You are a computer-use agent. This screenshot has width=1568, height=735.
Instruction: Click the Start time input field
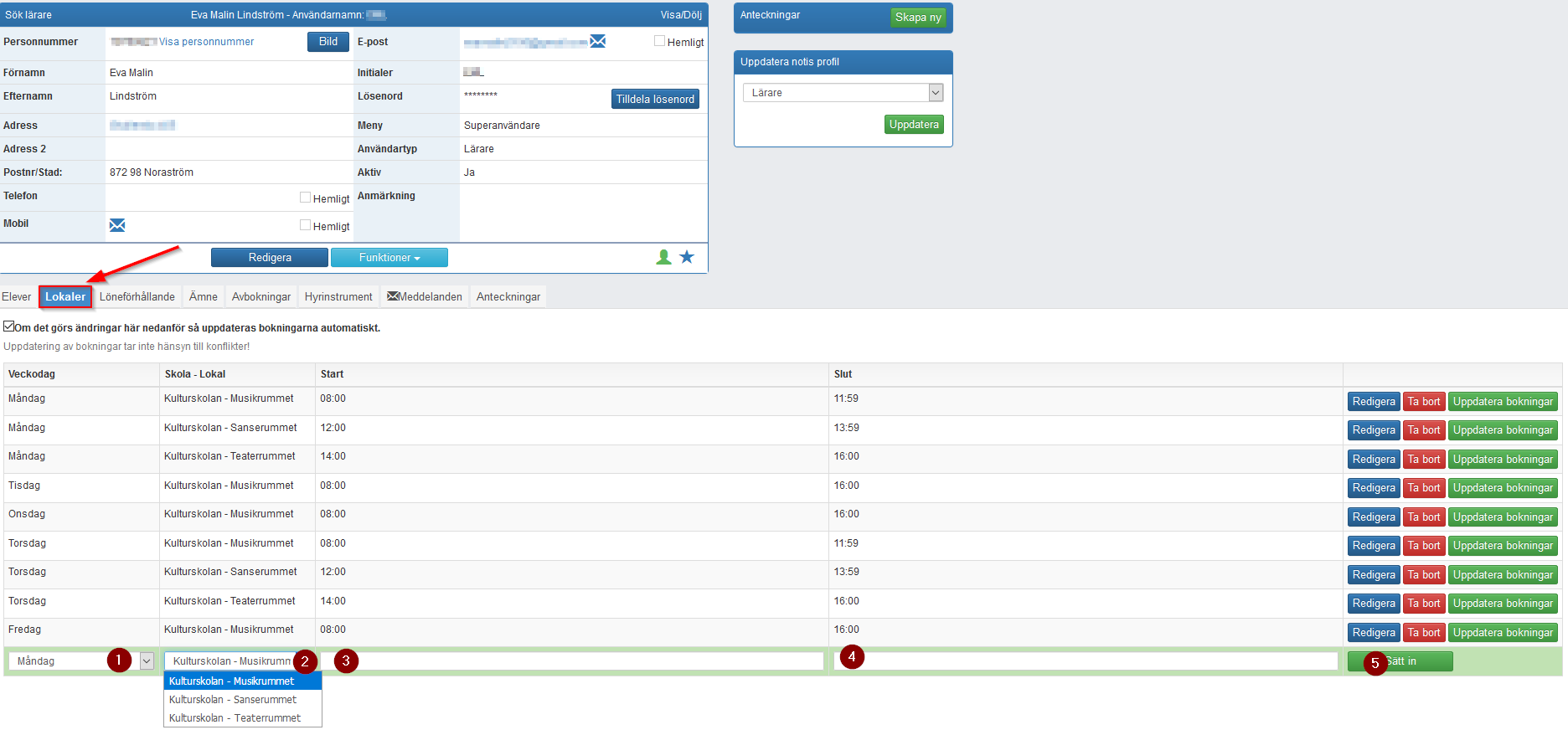pos(571,661)
